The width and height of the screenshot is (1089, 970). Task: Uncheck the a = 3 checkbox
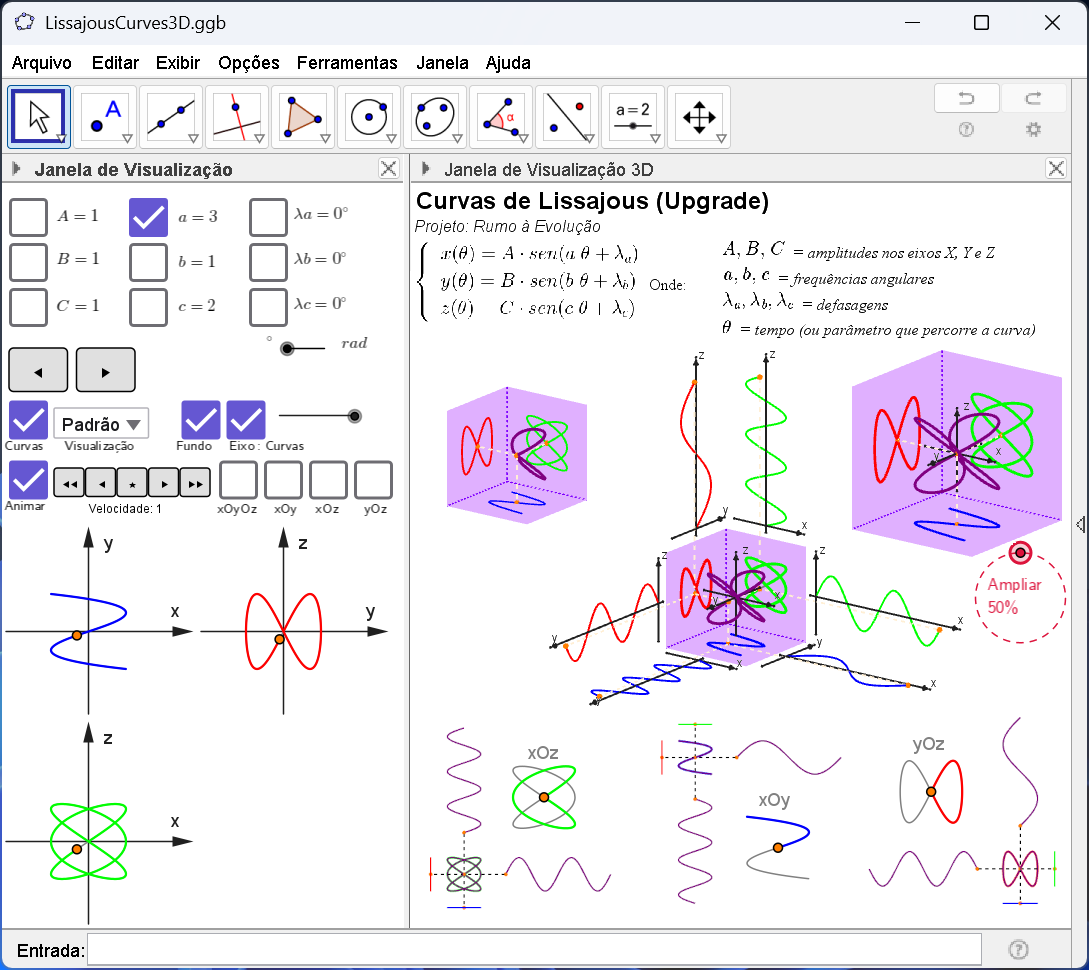(148, 217)
